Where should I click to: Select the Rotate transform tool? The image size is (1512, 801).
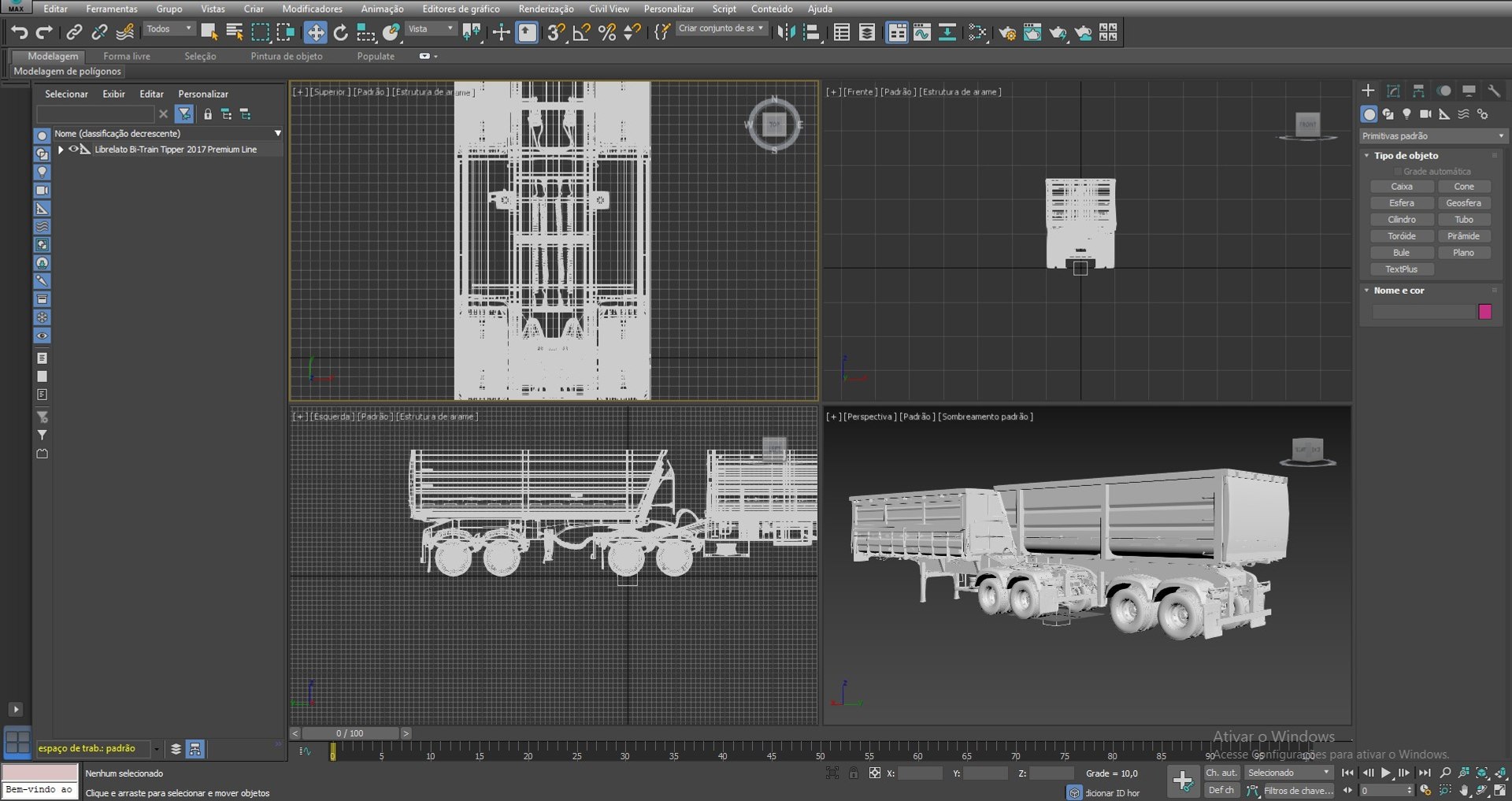click(x=340, y=32)
